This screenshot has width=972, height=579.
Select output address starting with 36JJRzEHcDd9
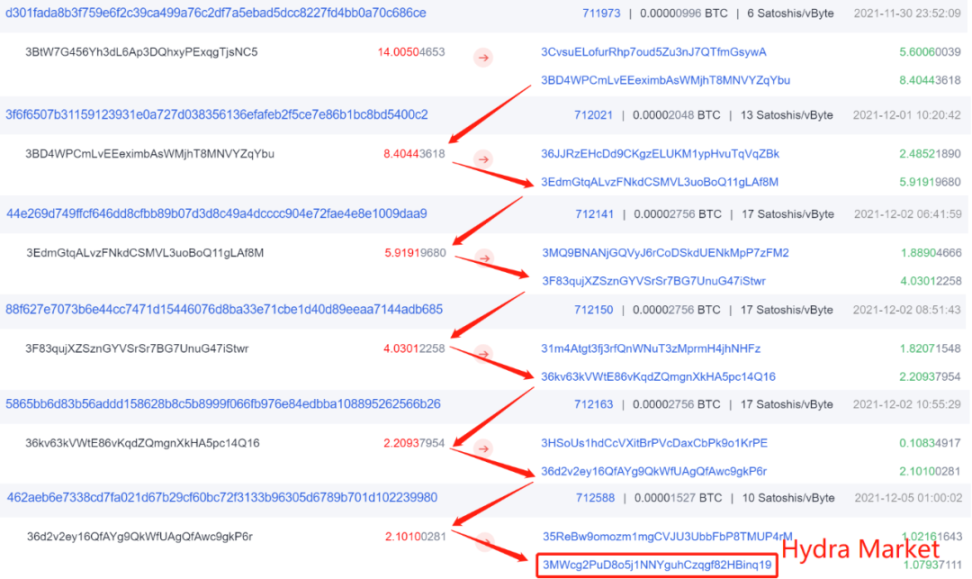660,153
